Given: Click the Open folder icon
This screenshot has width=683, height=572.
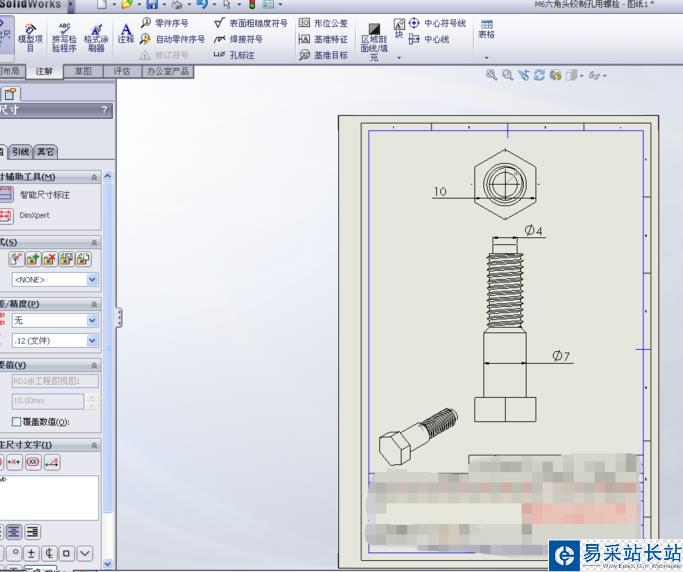Looking at the screenshot, I should click(127, 5).
